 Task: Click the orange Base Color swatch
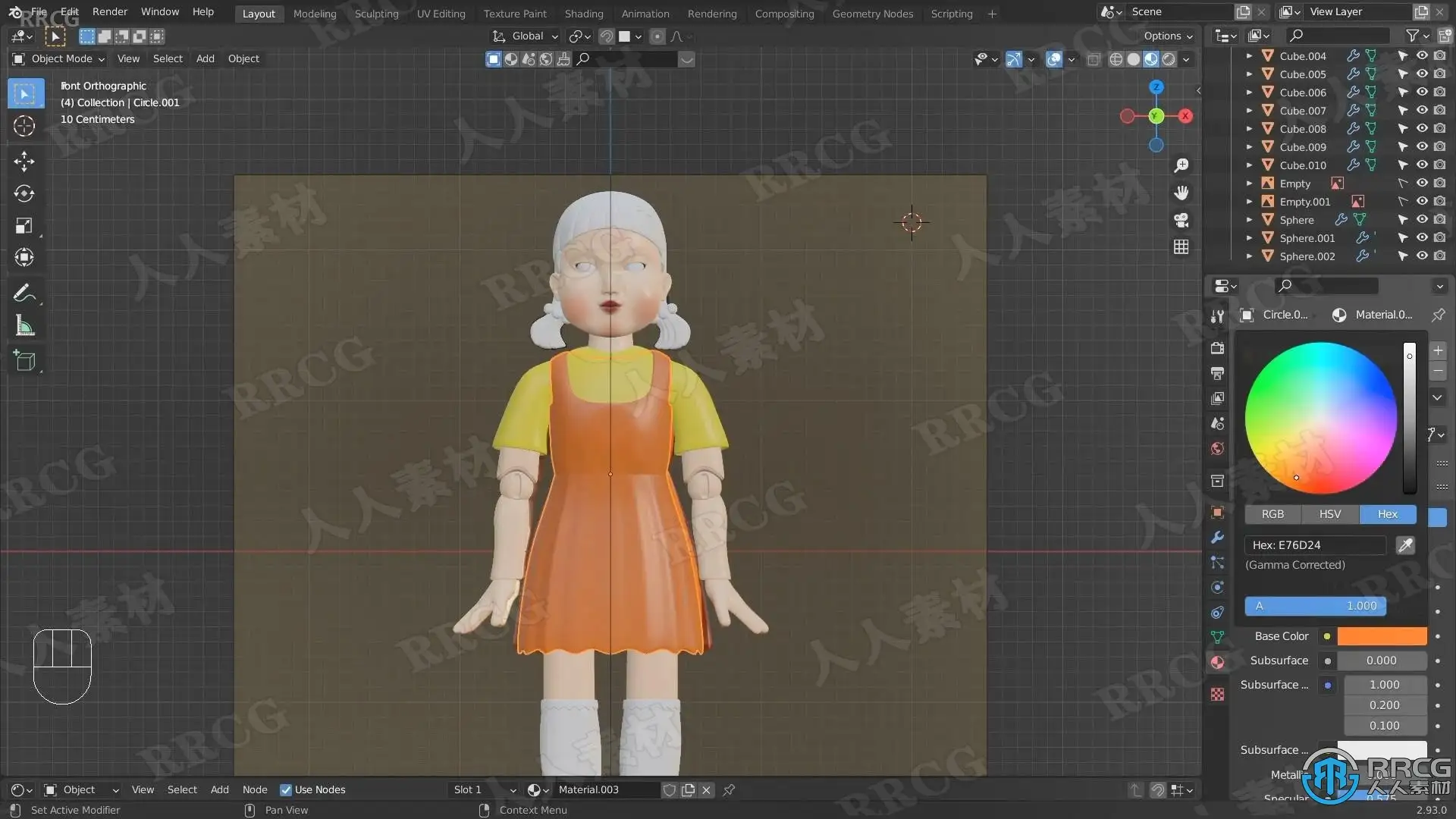[1381, 636]
